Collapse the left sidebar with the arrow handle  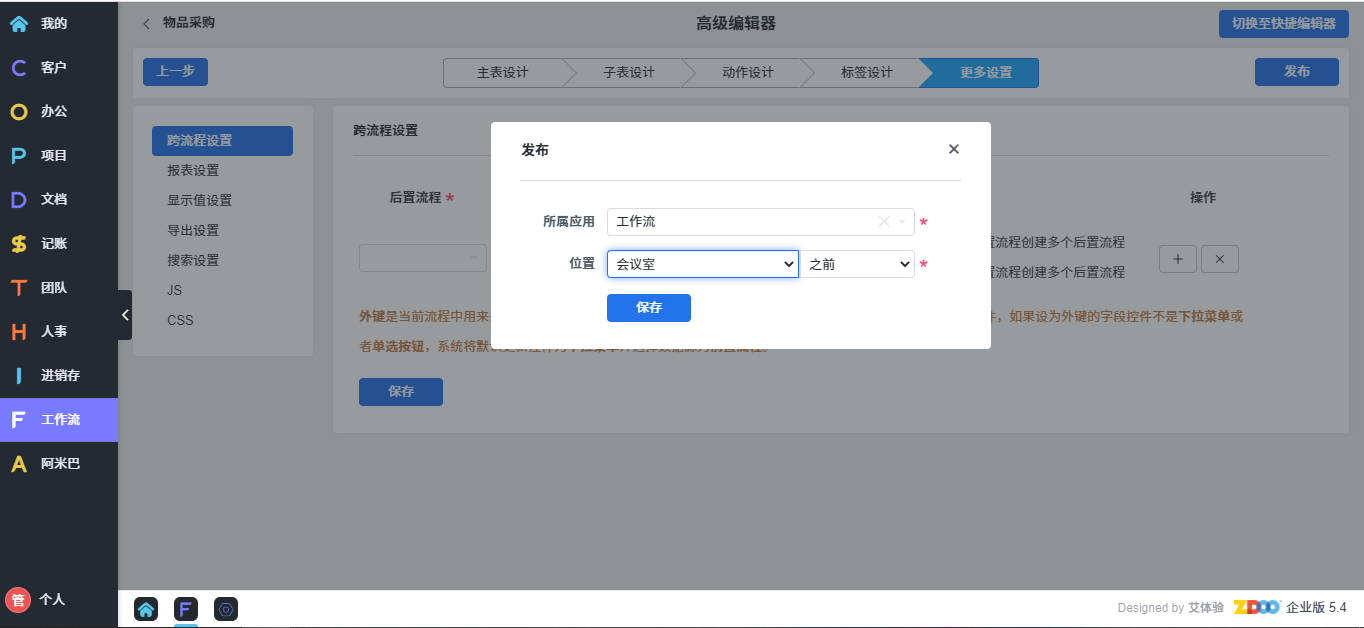point(125,315)
